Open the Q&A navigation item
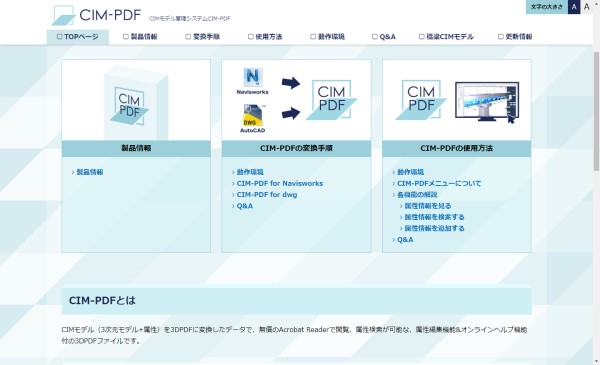 coord(384,37)
